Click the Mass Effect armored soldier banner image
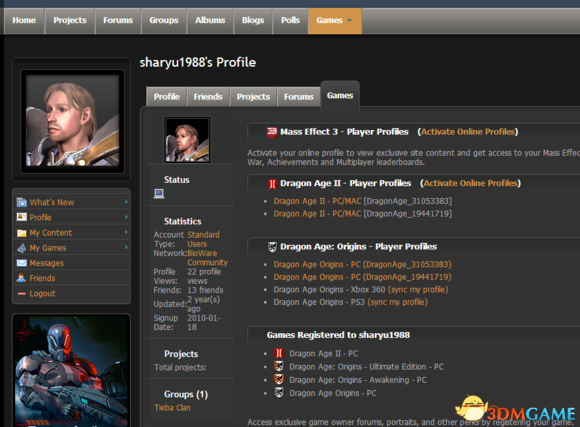This screenshot has height=427, width=580. pyautogui.click(x=71, y=371)
